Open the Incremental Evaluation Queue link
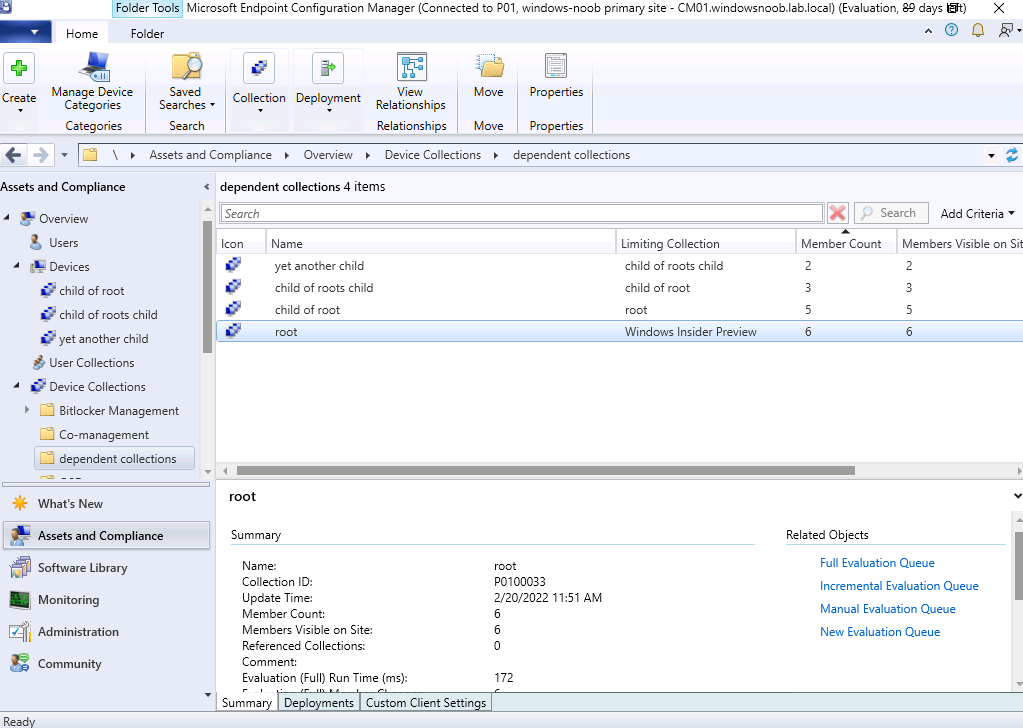Viewport: 1023px width, 728px height. (899, 586)
